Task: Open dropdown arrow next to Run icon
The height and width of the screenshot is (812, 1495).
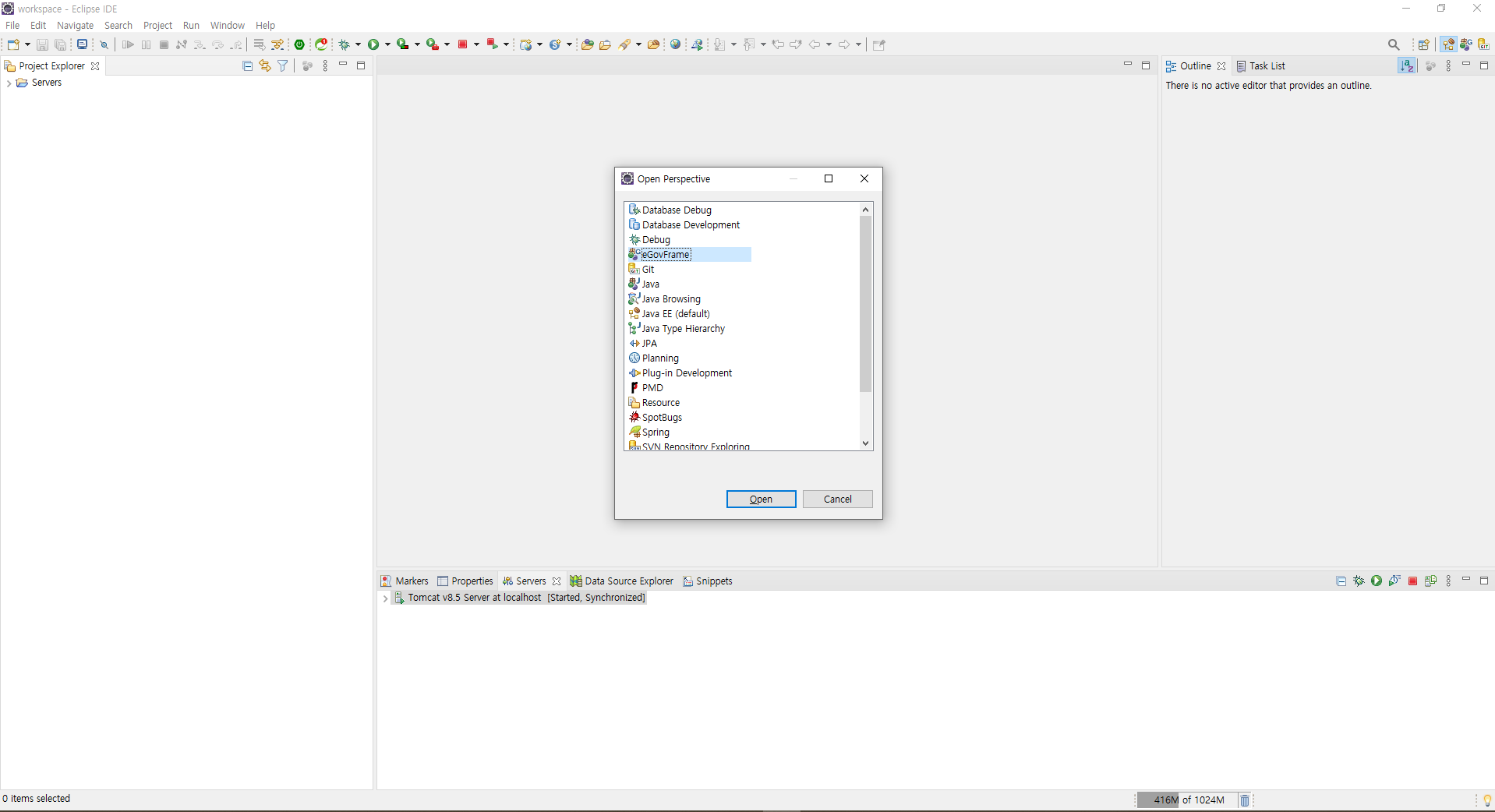Action: tap(387, 44)
